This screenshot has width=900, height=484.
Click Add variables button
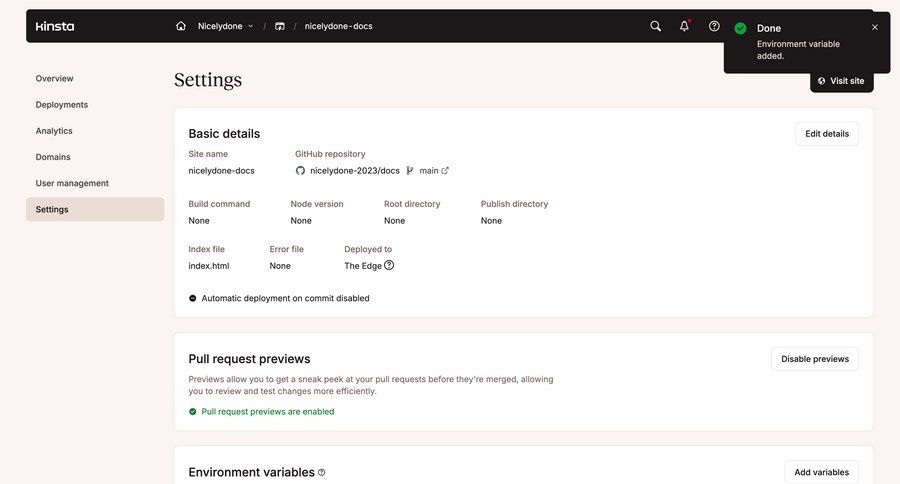821,472
